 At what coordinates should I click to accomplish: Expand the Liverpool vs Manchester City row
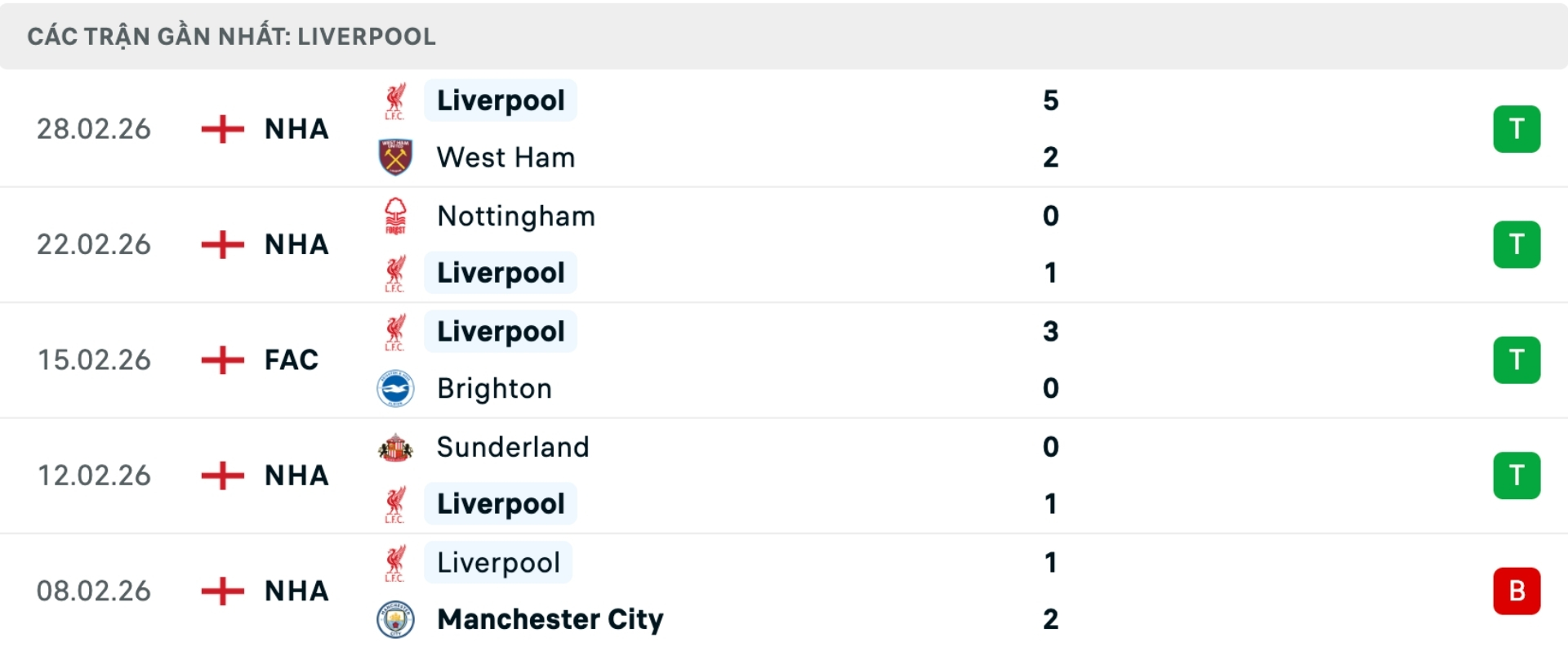(784, 591)
